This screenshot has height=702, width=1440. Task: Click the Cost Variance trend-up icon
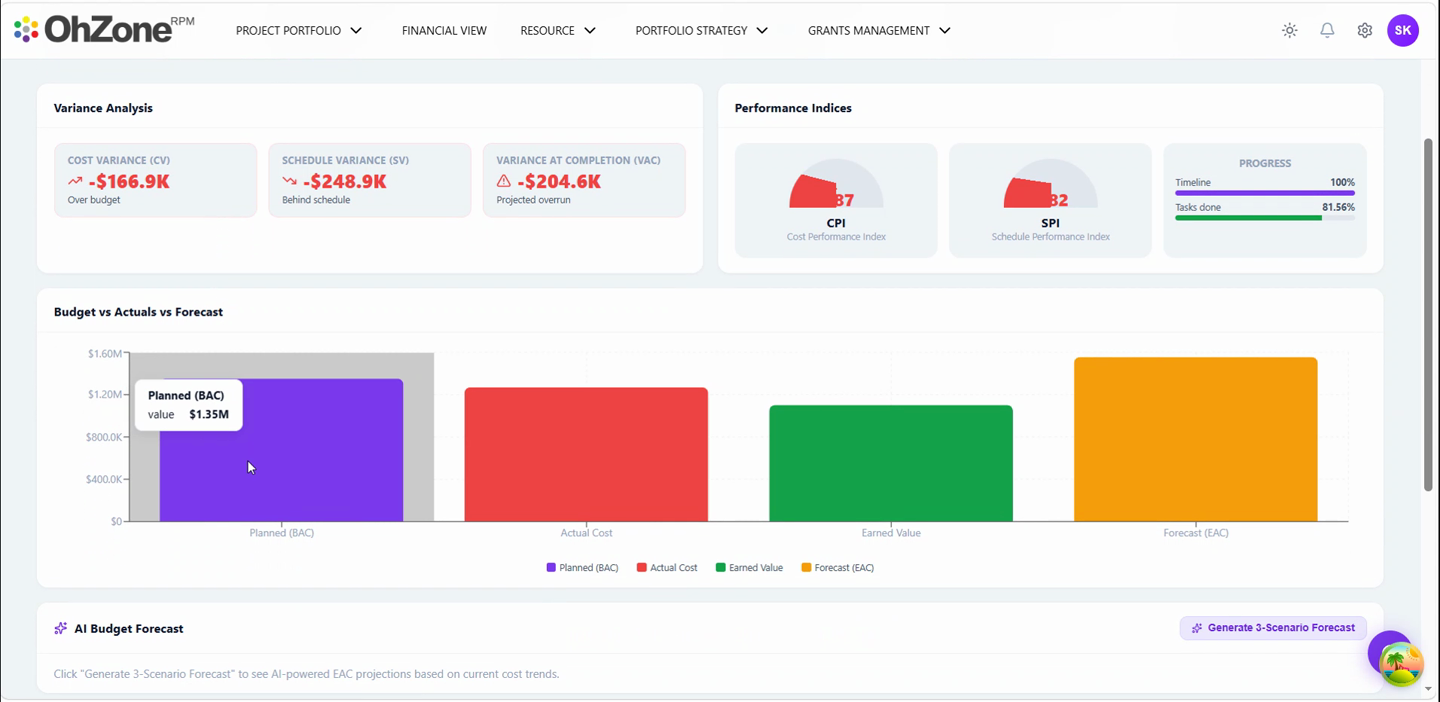[x=75, y=181]
